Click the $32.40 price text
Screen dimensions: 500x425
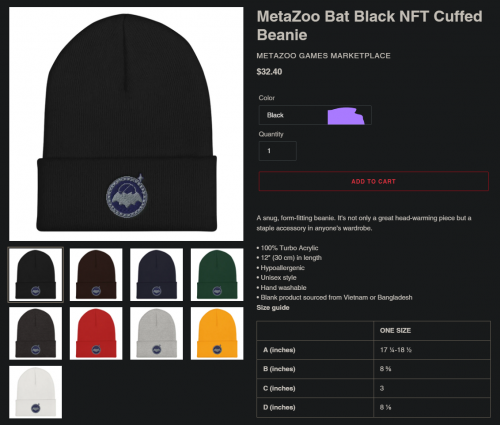click(x=269, y=72)
